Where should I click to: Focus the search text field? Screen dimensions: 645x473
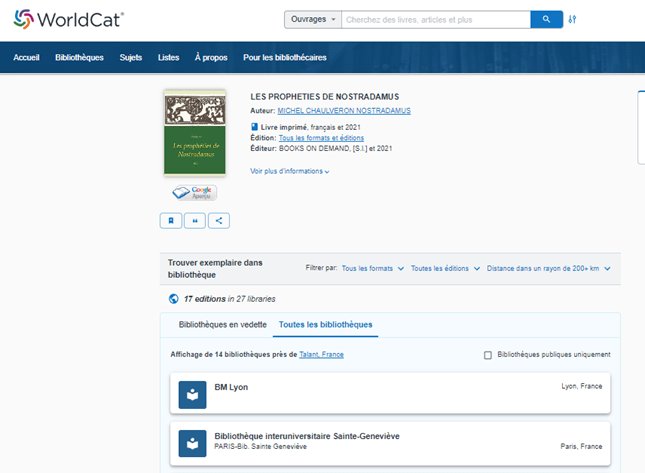[x=436, y=19]
